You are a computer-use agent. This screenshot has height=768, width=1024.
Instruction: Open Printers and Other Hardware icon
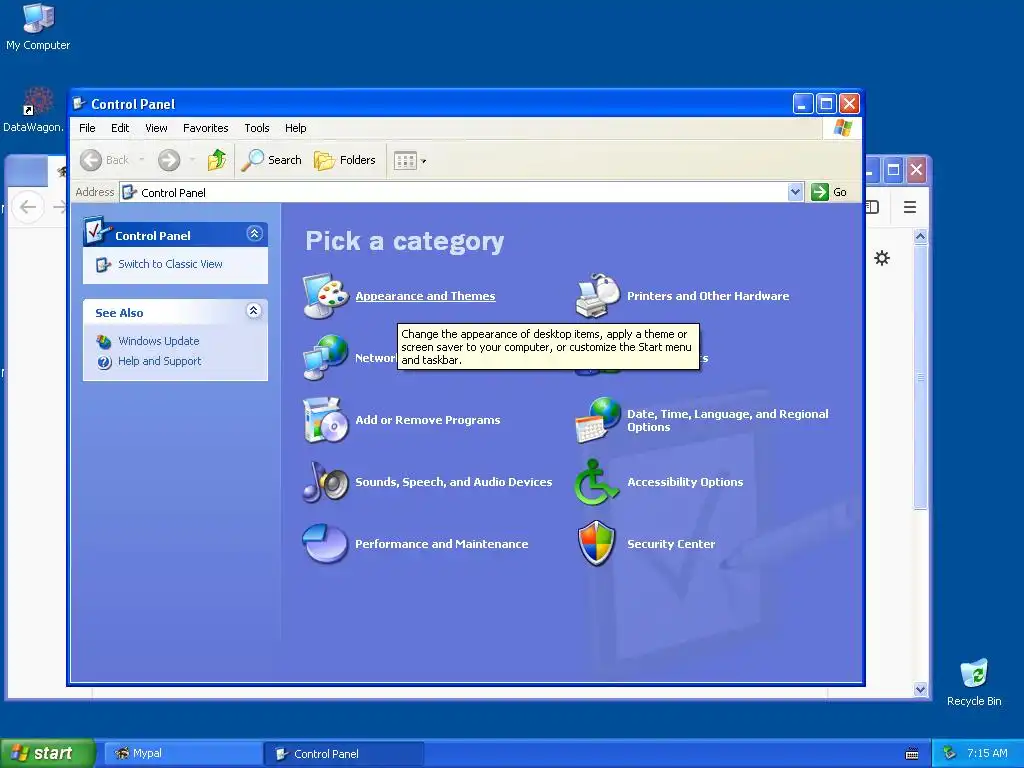click(x=598, y=296)
